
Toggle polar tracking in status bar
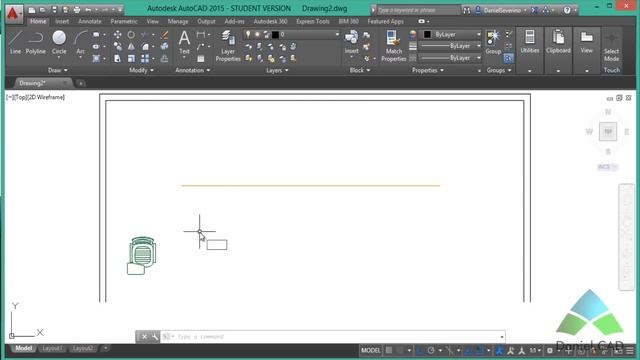(431, 350)
